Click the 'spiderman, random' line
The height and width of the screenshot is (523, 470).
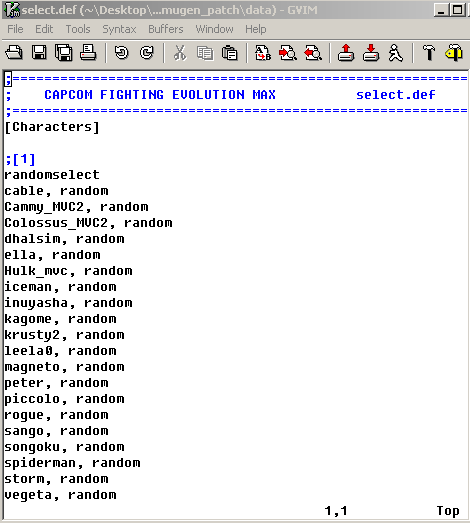[x=72, y=463]
